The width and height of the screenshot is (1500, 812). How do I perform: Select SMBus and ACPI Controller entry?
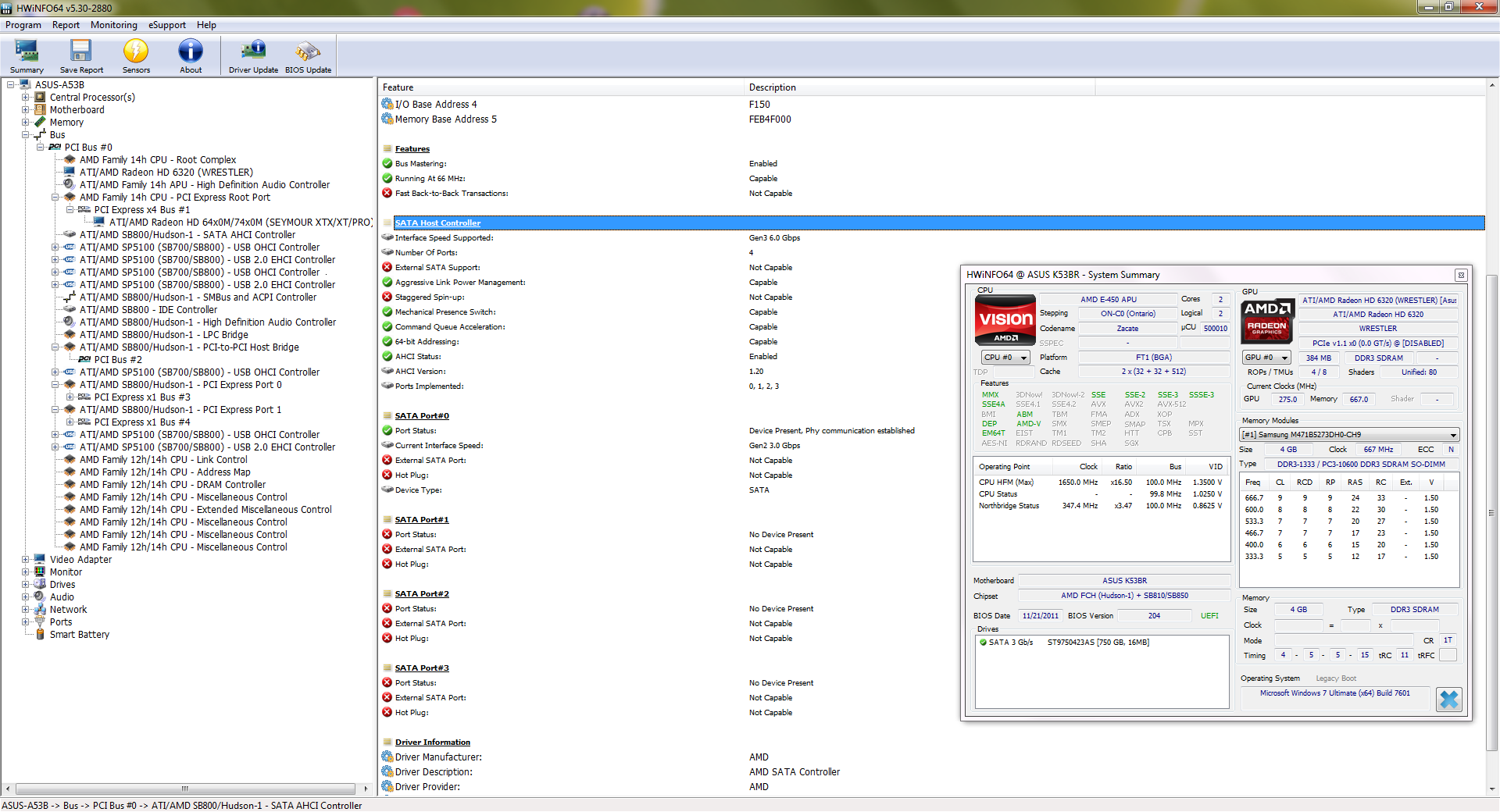pos(198,297)
